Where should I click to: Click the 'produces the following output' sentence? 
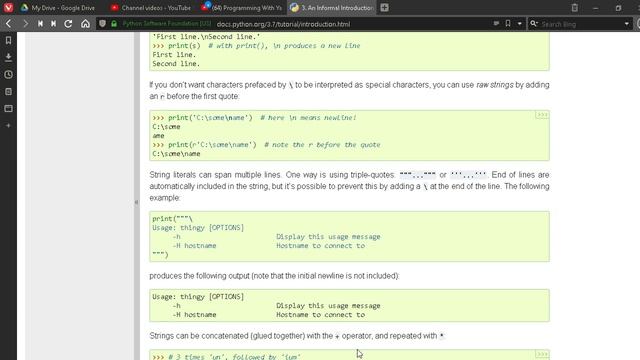pyautogui.click(x=274, y=276)
